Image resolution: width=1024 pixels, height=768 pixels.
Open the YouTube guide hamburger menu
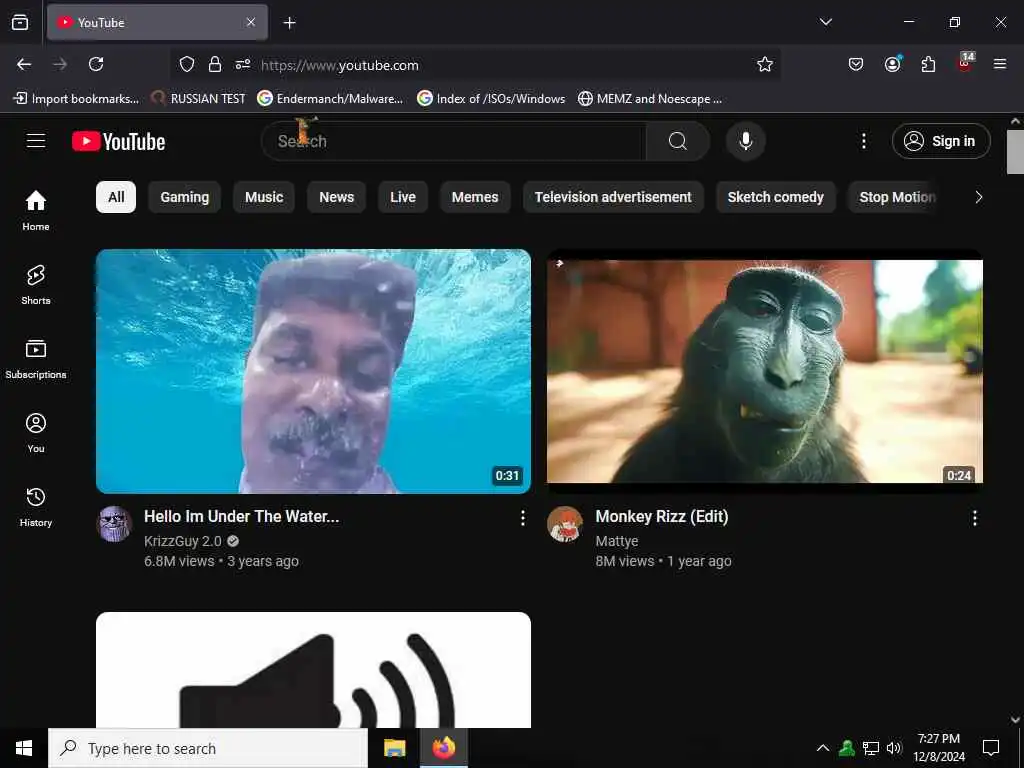coord(36,140)
